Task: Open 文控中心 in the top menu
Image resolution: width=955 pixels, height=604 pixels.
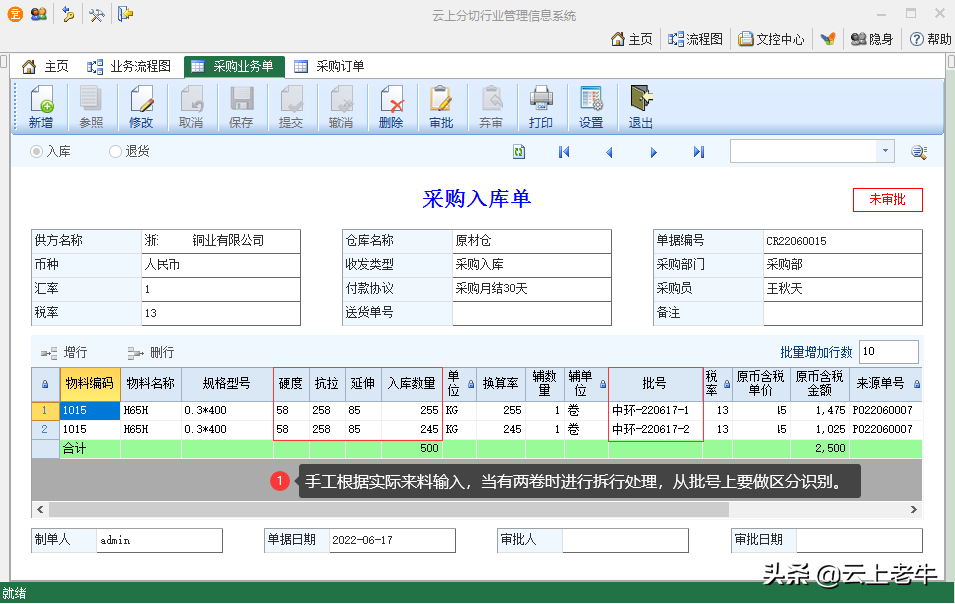Action: tap(771, 39)
